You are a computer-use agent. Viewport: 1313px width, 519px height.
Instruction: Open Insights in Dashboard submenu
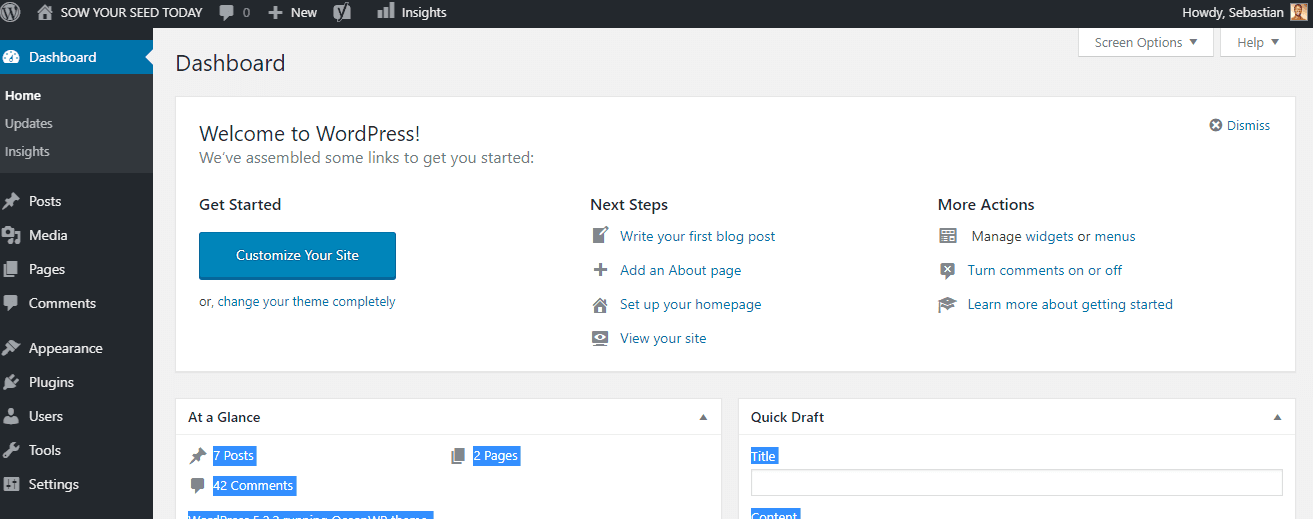point(27,151)
